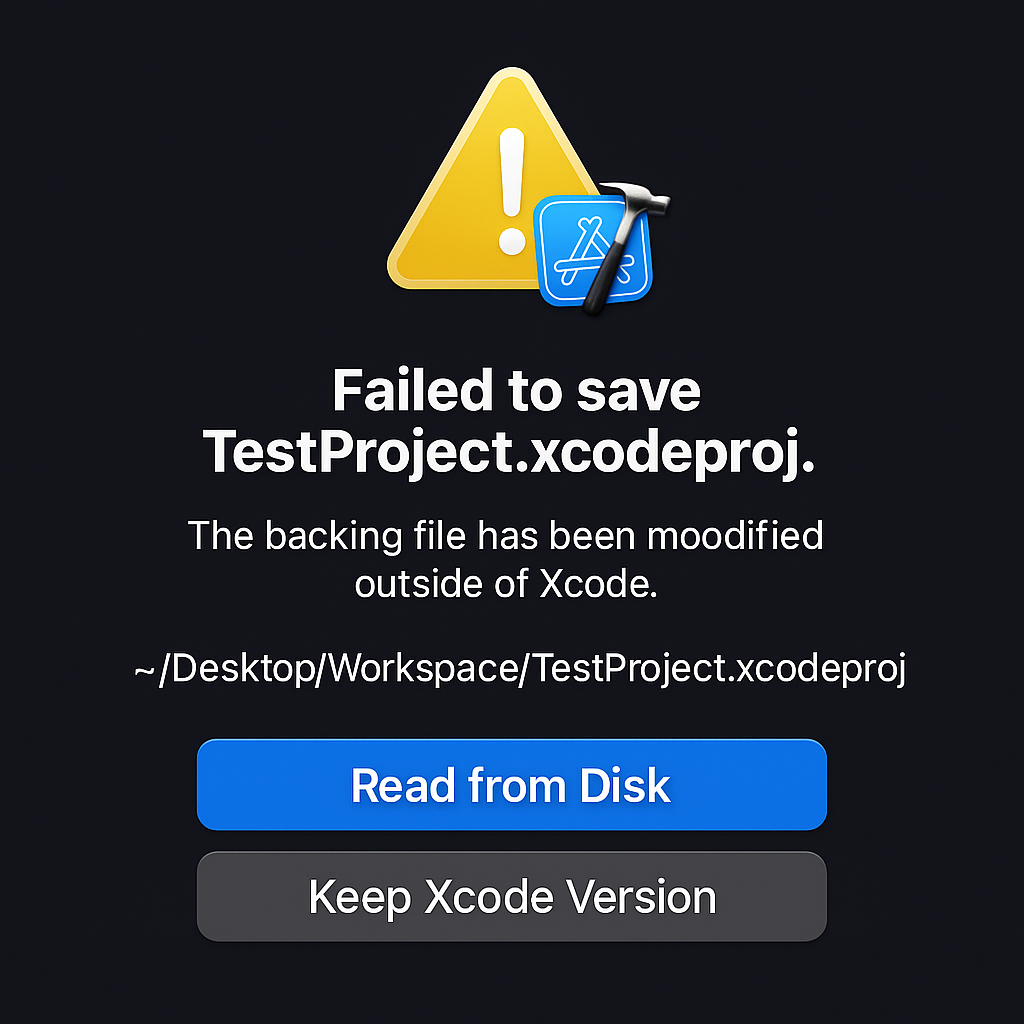The width and height of the screenshot is (1024, 1024).
Task: Choose Read from Disk
Action: tap(511, 785)
